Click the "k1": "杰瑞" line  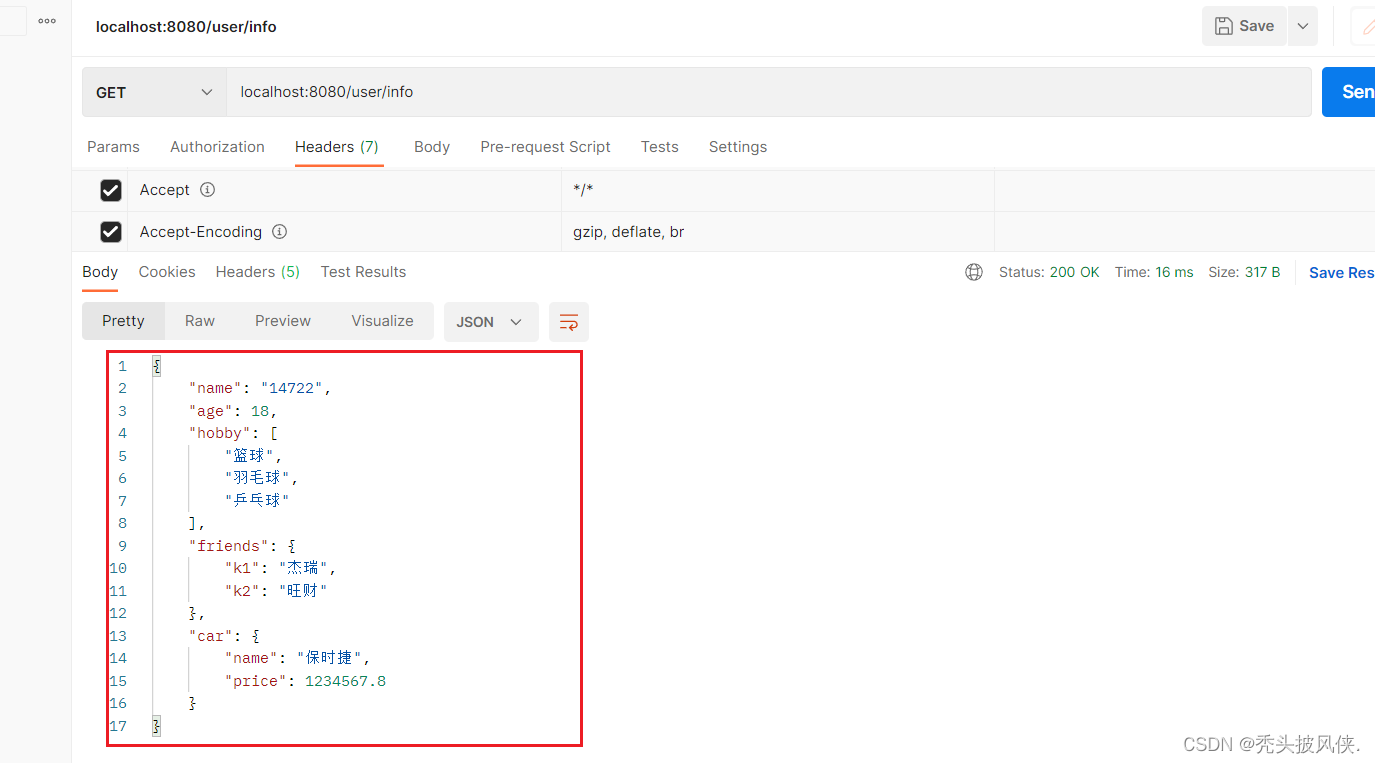[x=281, y=568]
